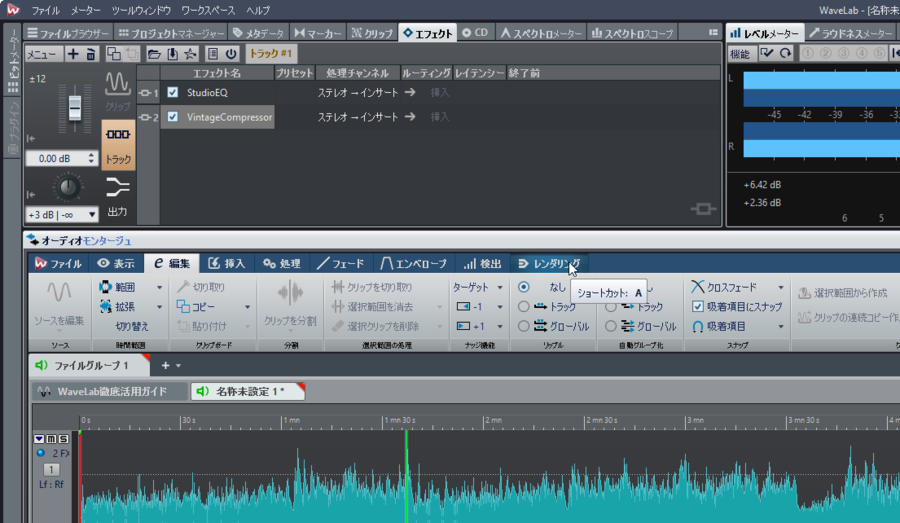
Task: Switch to the フェード ribbon tab
Action: pos(340,264)
